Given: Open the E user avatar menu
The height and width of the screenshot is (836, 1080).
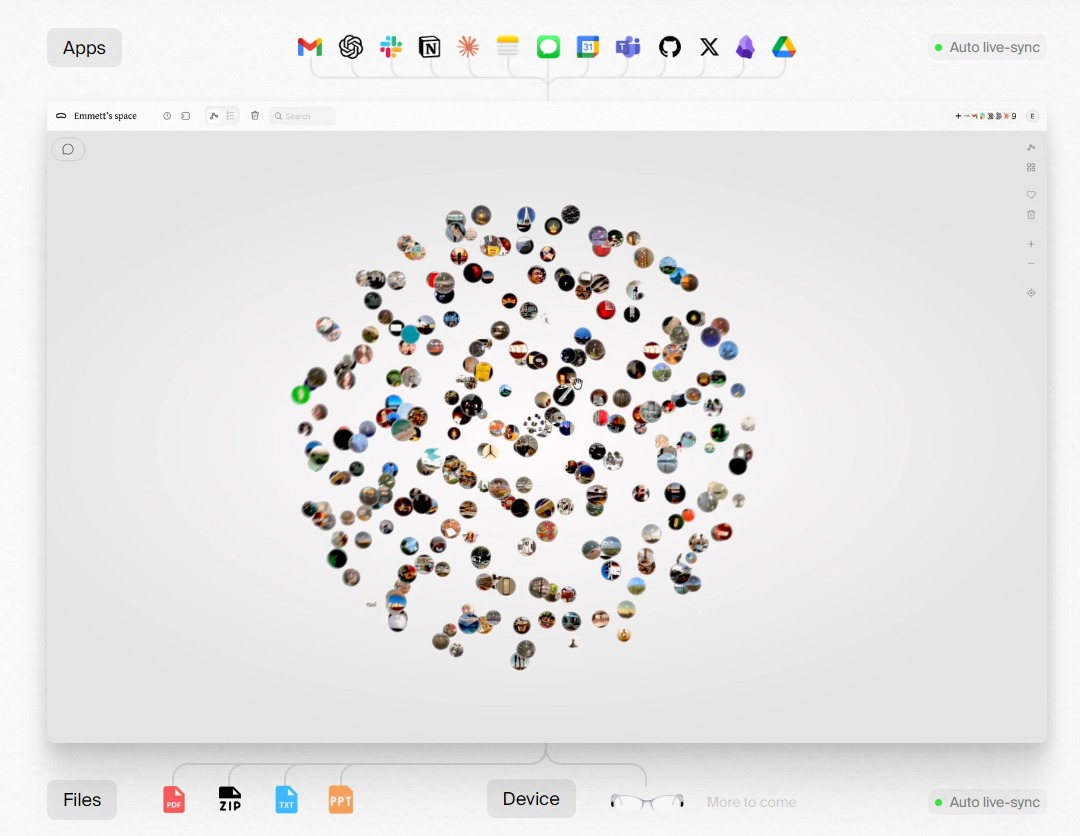Looking at the screenshot, I should tap(1032, 116).
